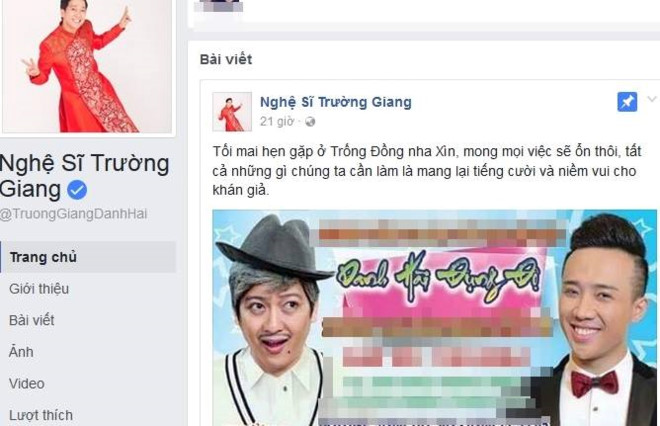Open the Ảnh sidebar section

click(21, 352)
